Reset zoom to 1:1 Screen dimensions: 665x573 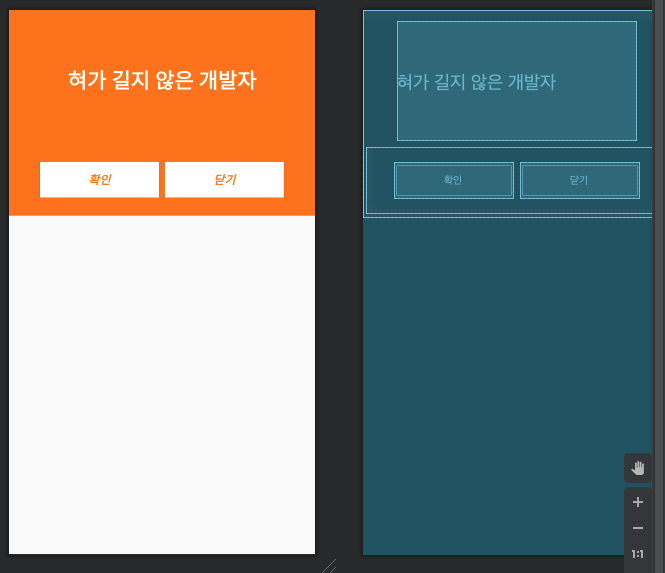(x=637, y=554)
